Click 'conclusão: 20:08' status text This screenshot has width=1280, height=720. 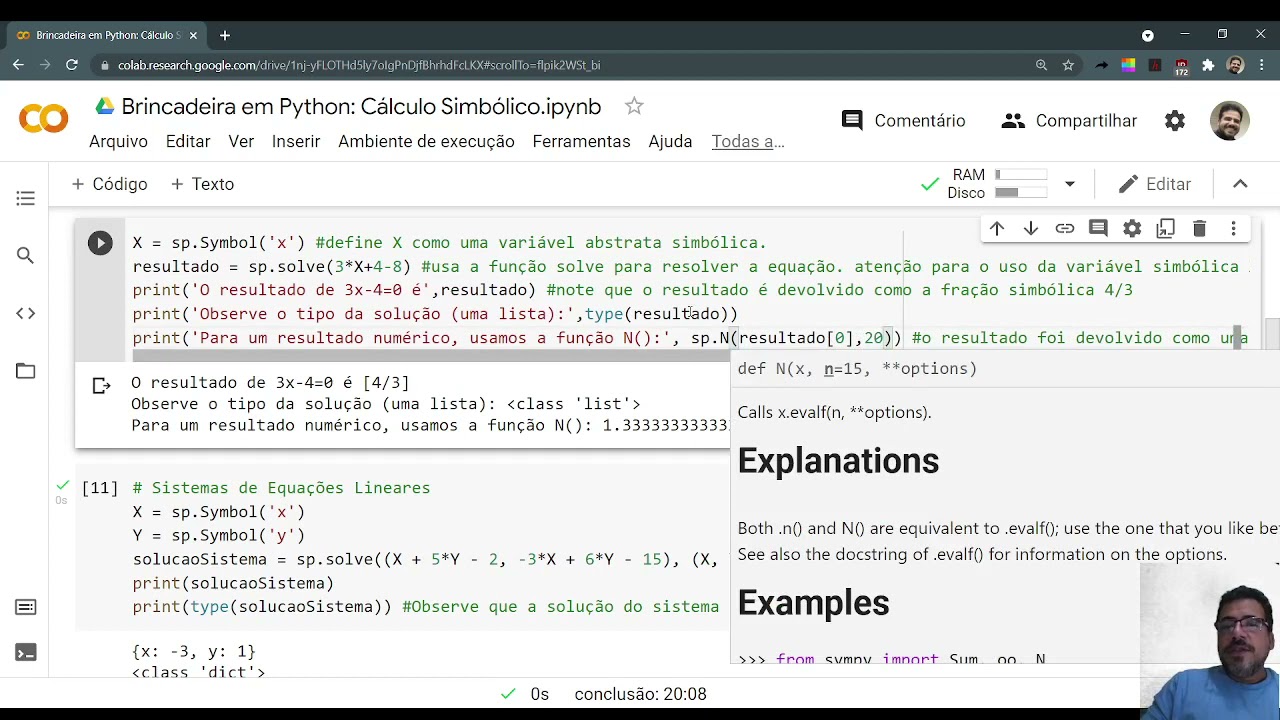click(640, 694)
